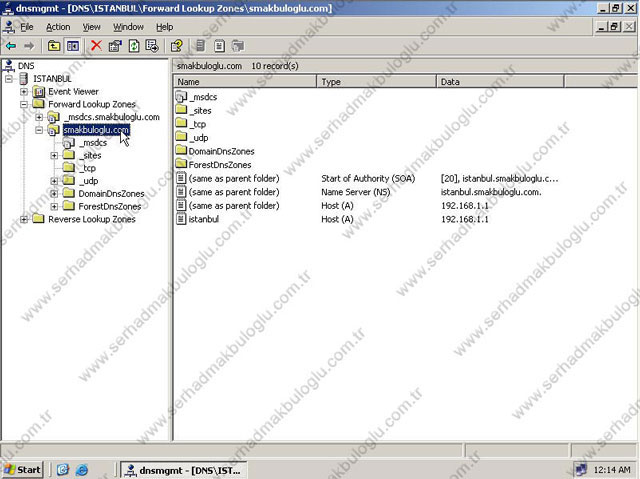This screenshot has width=640, height=479.
Task: Launch Internet Explorer from quick launch
Action: tap(82, 470)
